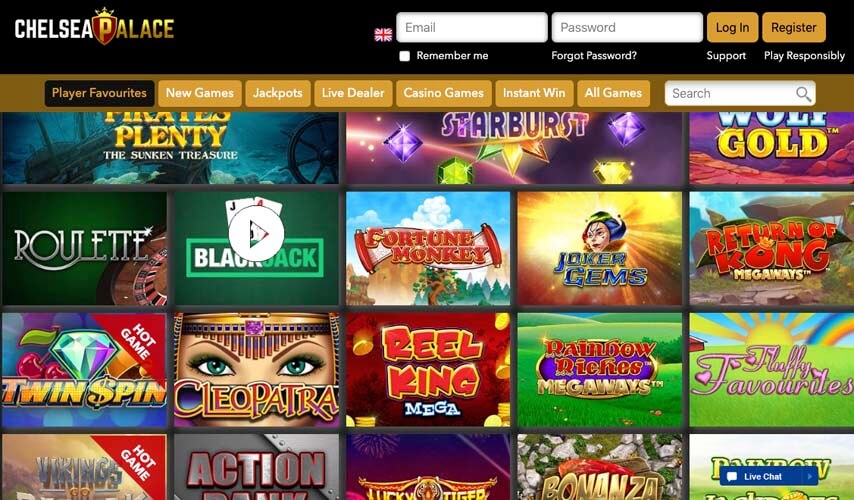This screenshot has height=500, width=854.
Task: Expand the Live Chat arrow
Action: [x=810, y=477]
